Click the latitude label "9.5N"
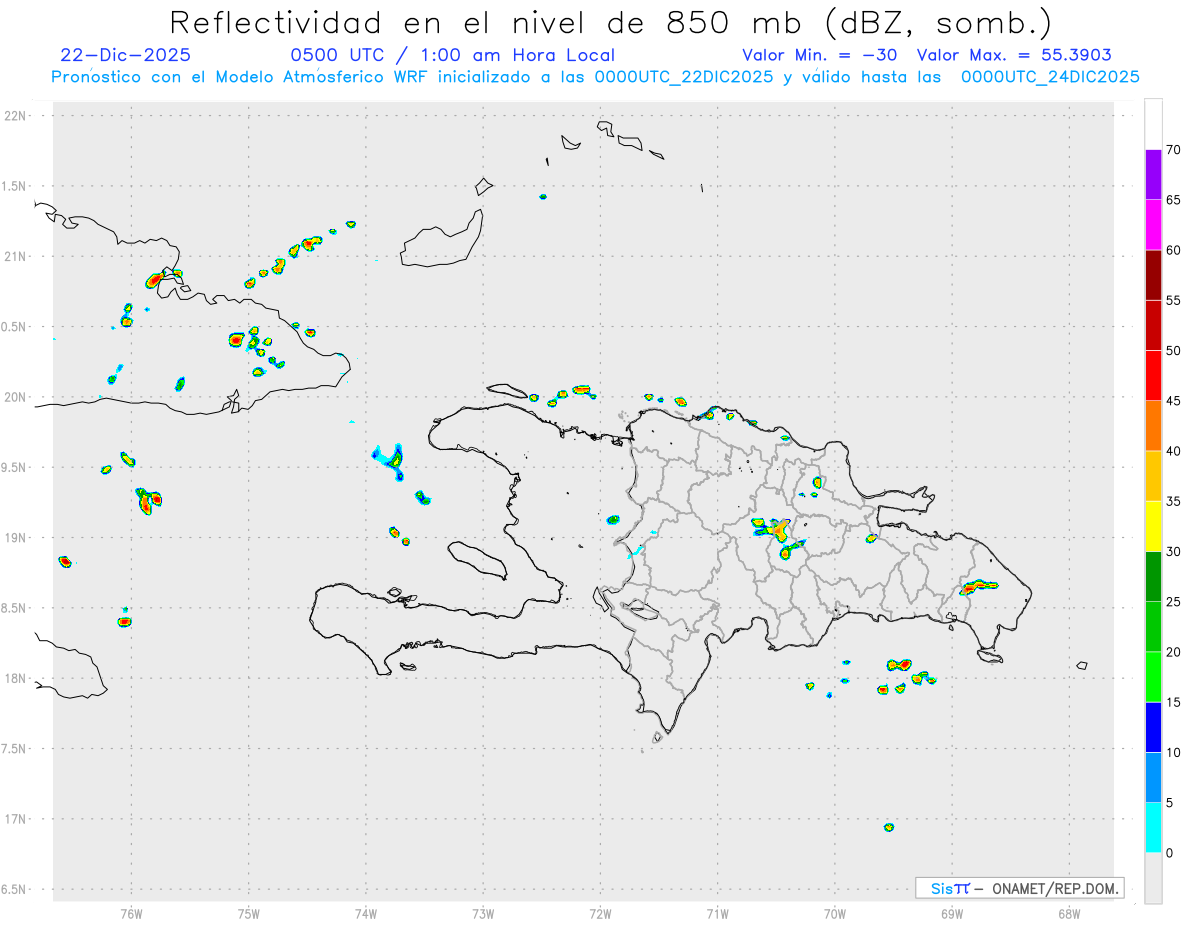This screenshot has height=927, width=1200. click(15, 468)
